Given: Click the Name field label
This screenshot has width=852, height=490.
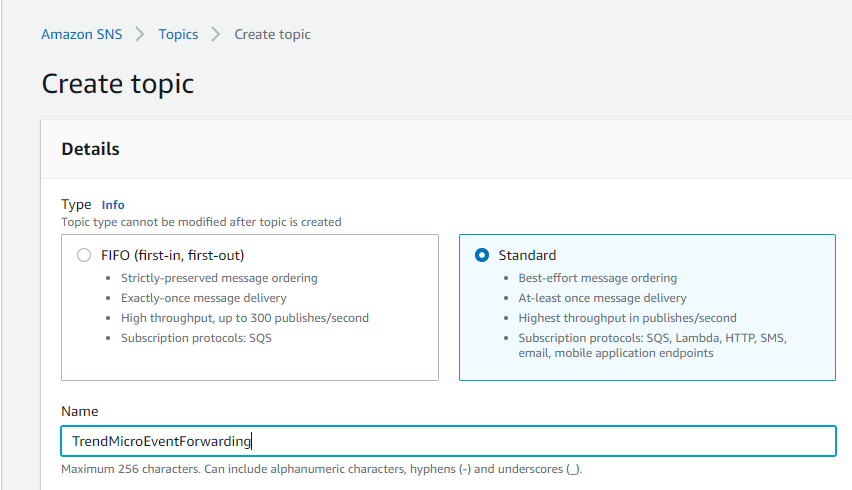Looking at the screenshot, I should click(79, 411).
